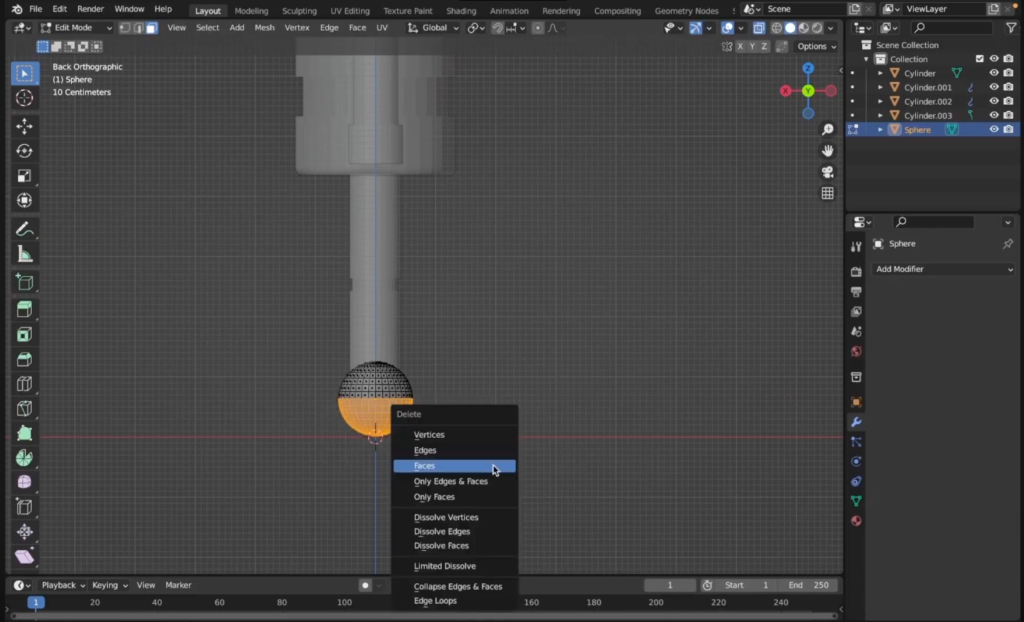Uncheck the Collection exclude checkbox
The width and height of the screenshot is (1024, 622).
pos(980,59)
